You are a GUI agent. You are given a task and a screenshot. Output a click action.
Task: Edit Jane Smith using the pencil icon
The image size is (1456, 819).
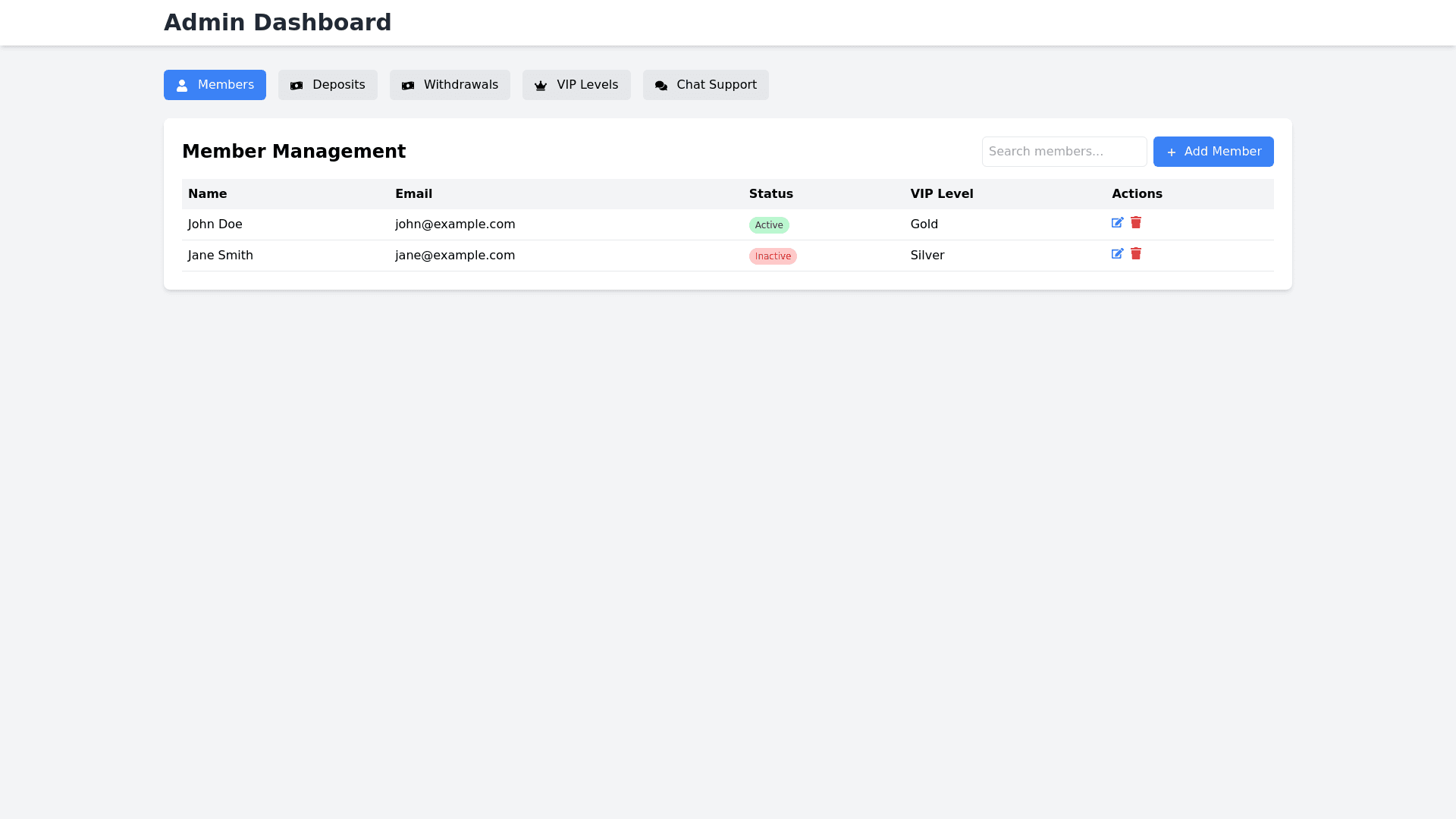pyautogui.click(x=1117, y=254)
